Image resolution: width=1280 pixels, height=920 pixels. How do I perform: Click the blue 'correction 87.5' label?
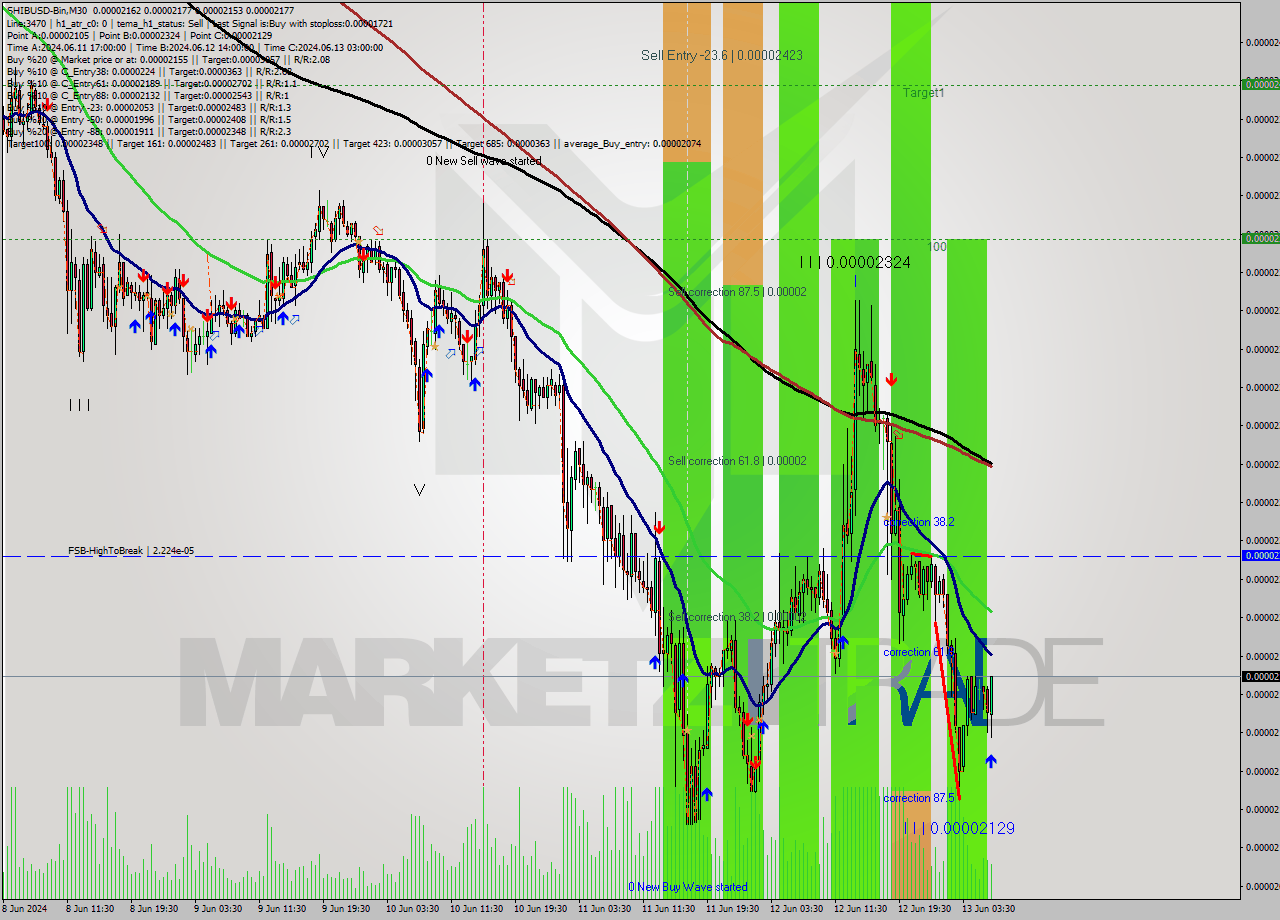919,798
